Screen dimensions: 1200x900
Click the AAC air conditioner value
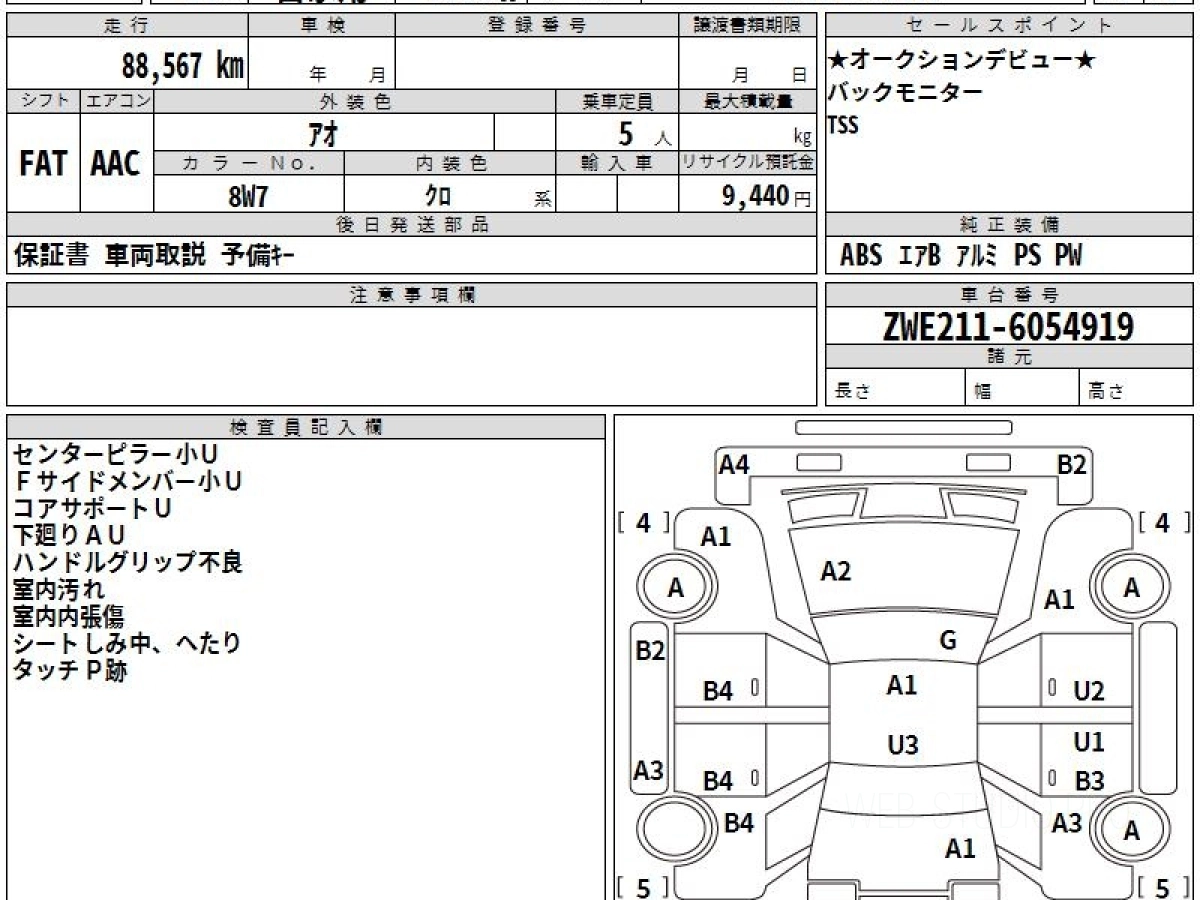click(116, 164)
